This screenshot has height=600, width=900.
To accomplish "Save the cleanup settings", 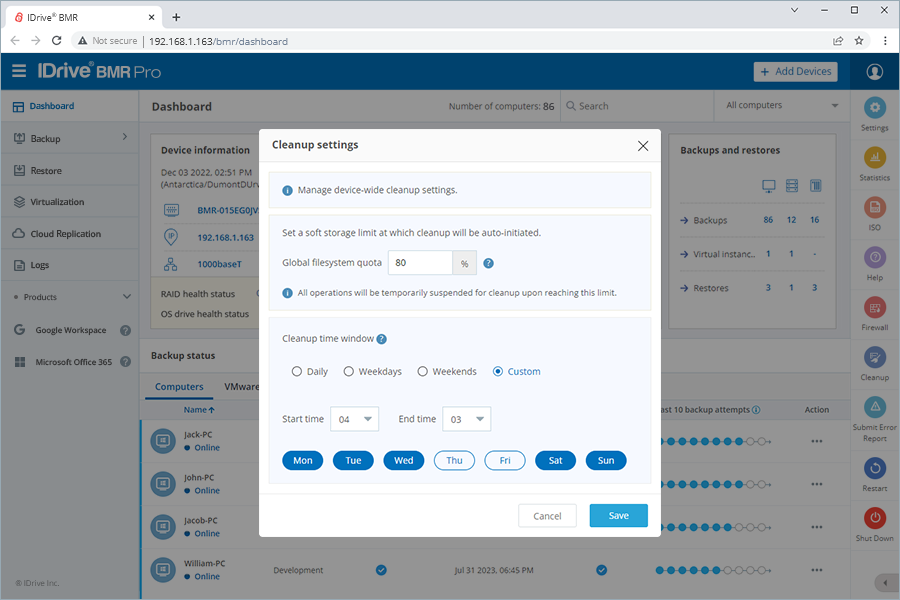I will coord(618,516).
